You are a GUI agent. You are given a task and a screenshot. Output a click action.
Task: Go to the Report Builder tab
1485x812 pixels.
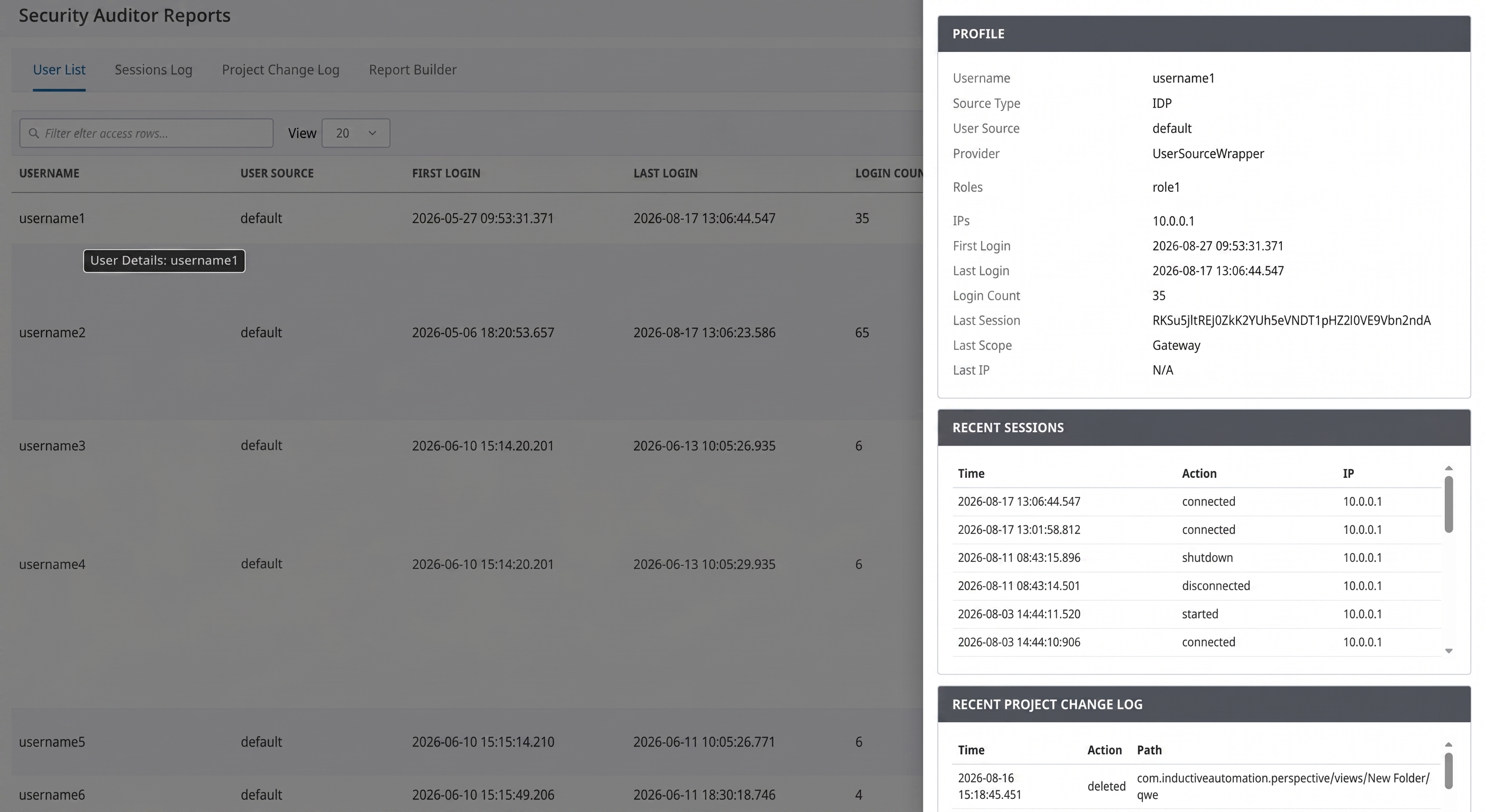tap(412, 70)
